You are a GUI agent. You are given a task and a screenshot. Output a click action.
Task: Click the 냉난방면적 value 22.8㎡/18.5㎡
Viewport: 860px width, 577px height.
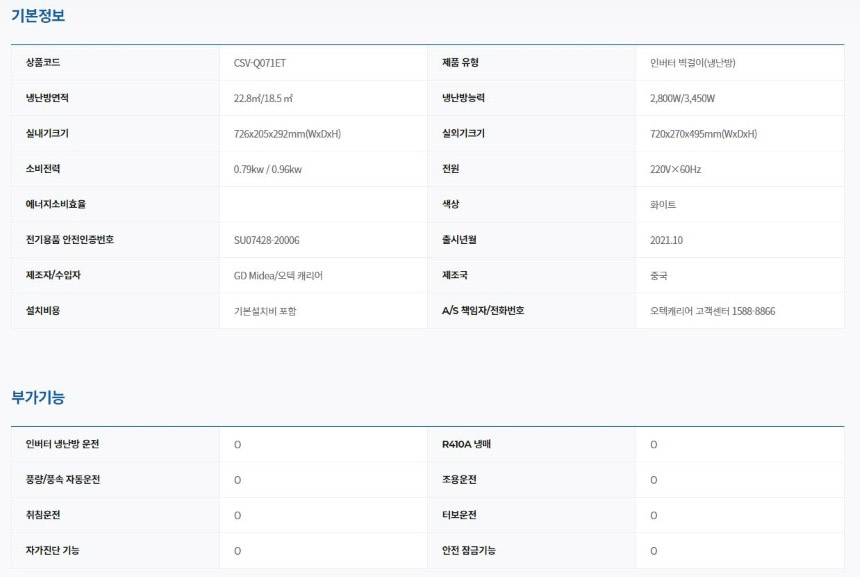pos(262,98)
